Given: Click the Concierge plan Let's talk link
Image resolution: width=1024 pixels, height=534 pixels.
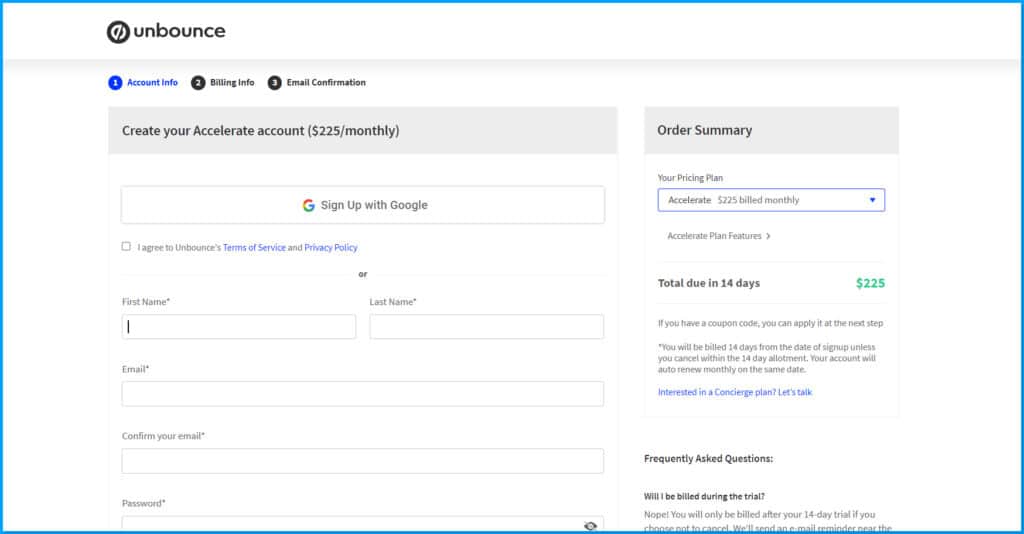Looking at the screenshot, I should [x=734, y=392].
